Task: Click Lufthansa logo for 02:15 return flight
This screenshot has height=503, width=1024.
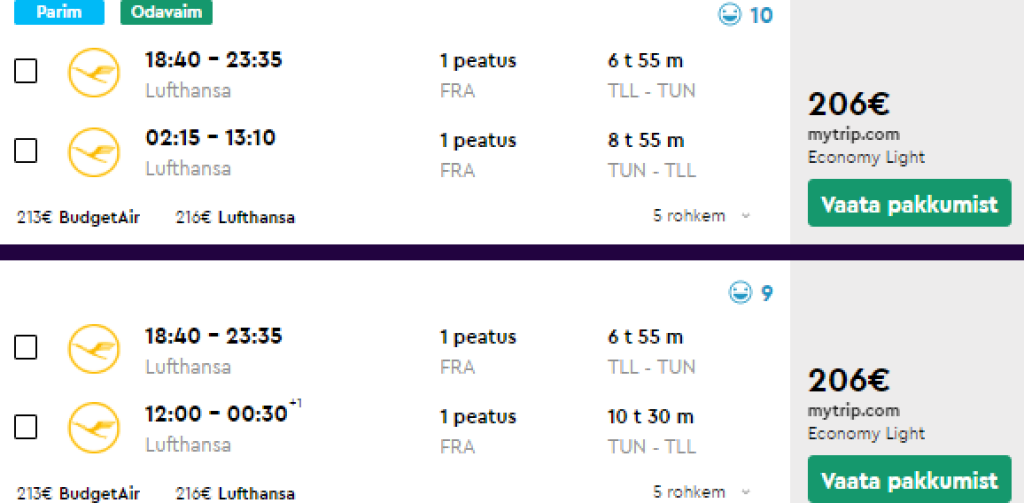Action: point(93,151)
